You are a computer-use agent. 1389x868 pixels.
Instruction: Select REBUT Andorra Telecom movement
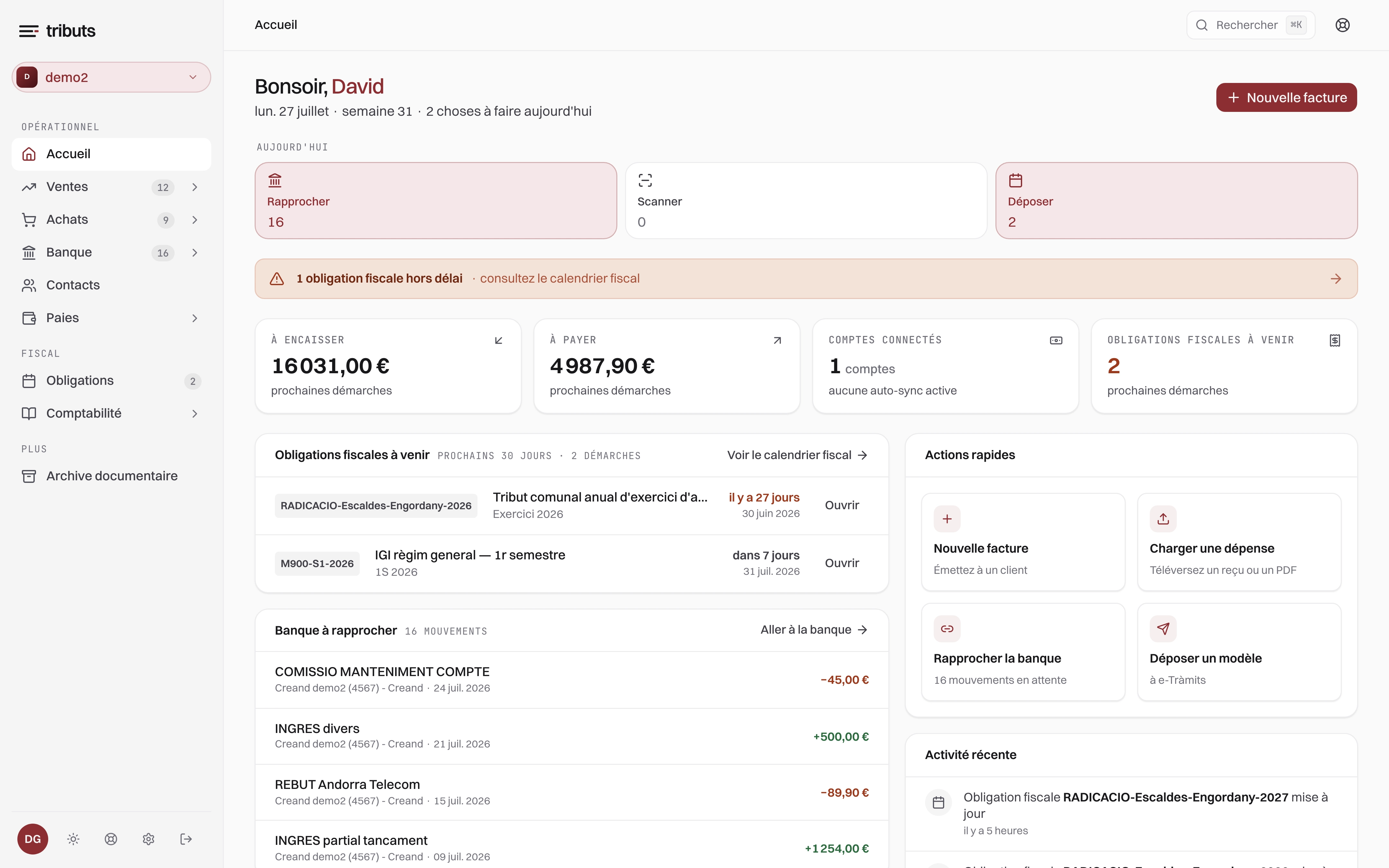[572, 792]
